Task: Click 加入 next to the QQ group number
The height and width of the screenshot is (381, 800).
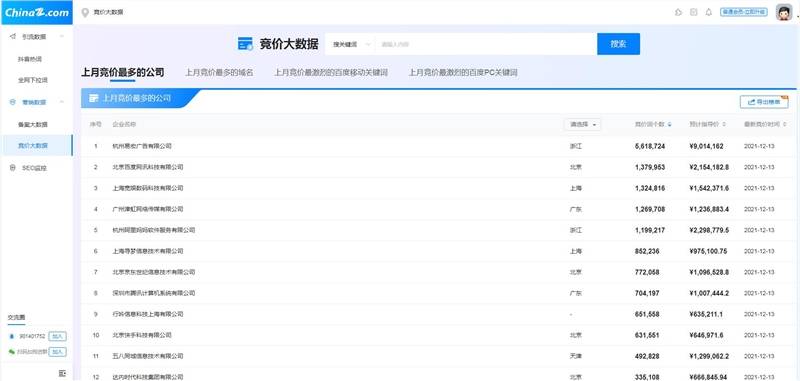Action: (58, 336)
